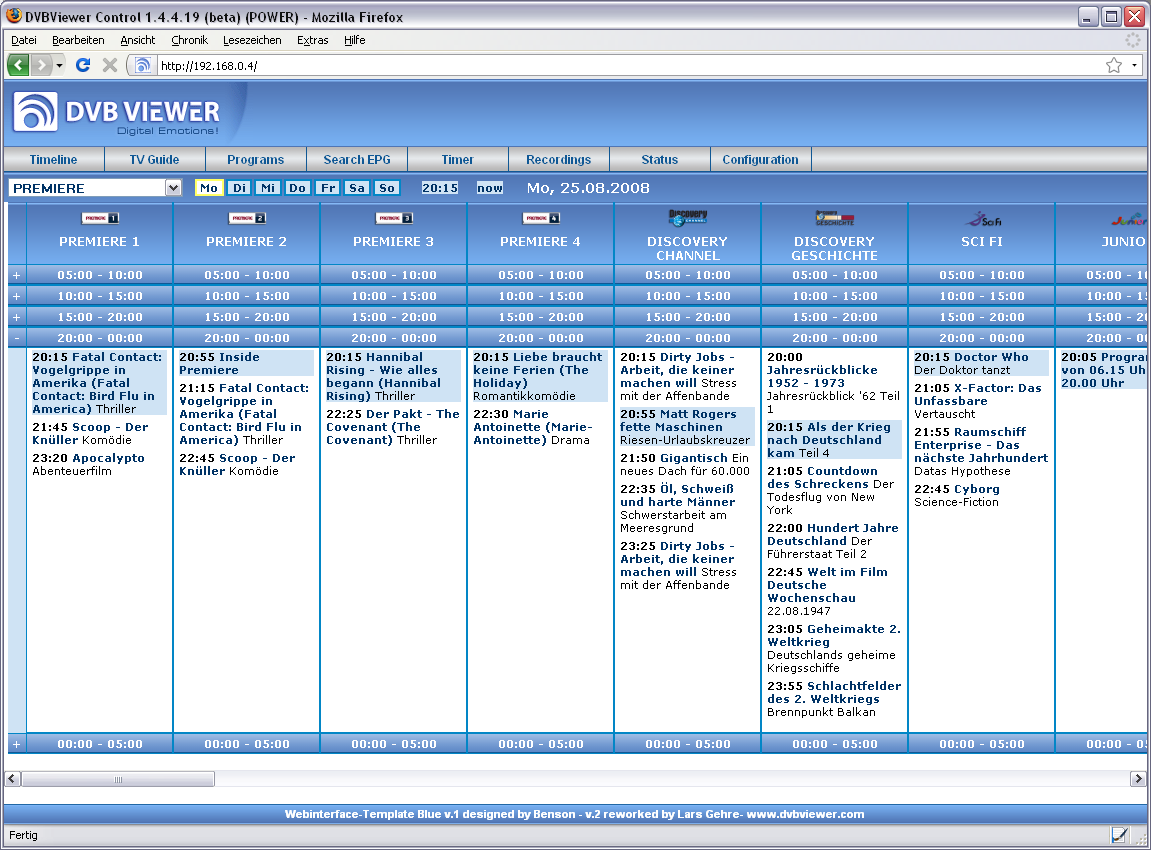Viewport: 1151px width, 850px height.
Task: Collapse the 20:00 - 00:00 time block
Action: (x=16, y=338)
